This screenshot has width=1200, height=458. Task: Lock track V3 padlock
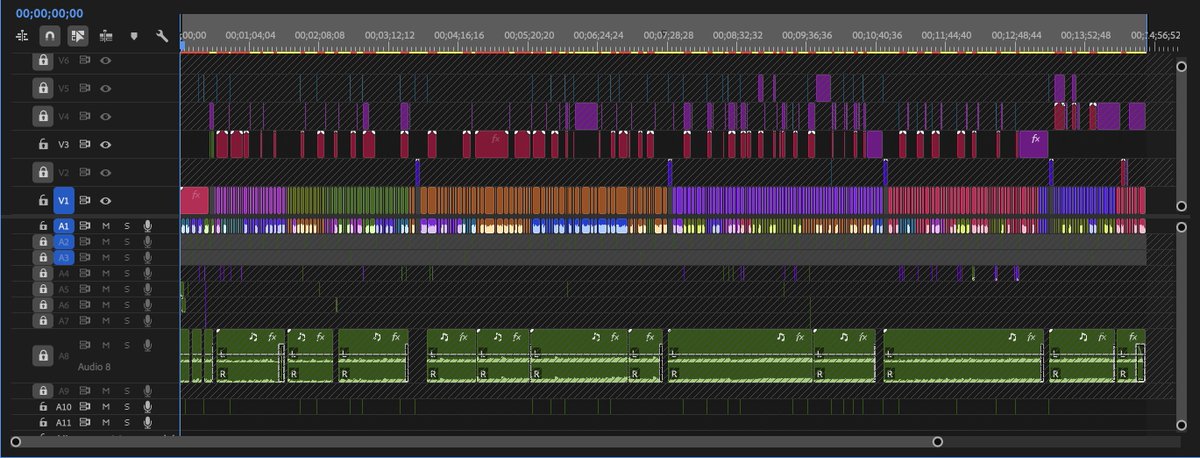click(43, 144)
